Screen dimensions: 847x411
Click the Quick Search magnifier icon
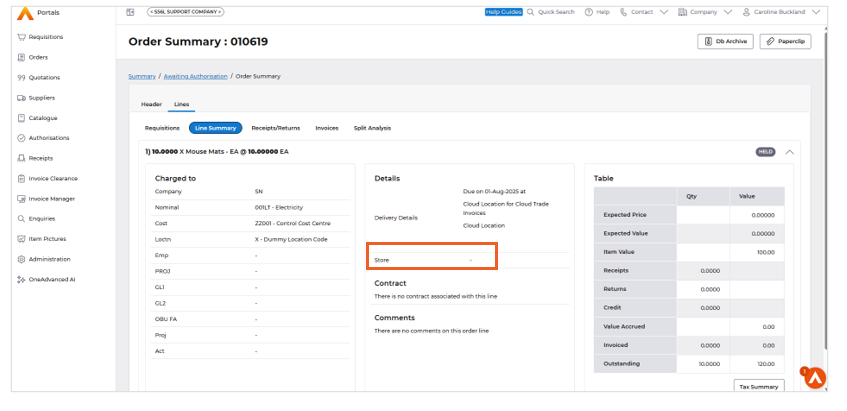click(530, 12)
